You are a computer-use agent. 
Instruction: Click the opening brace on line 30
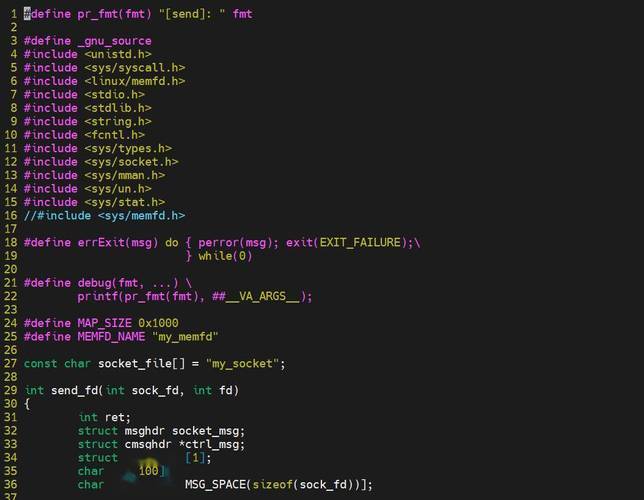coord(27,404)
